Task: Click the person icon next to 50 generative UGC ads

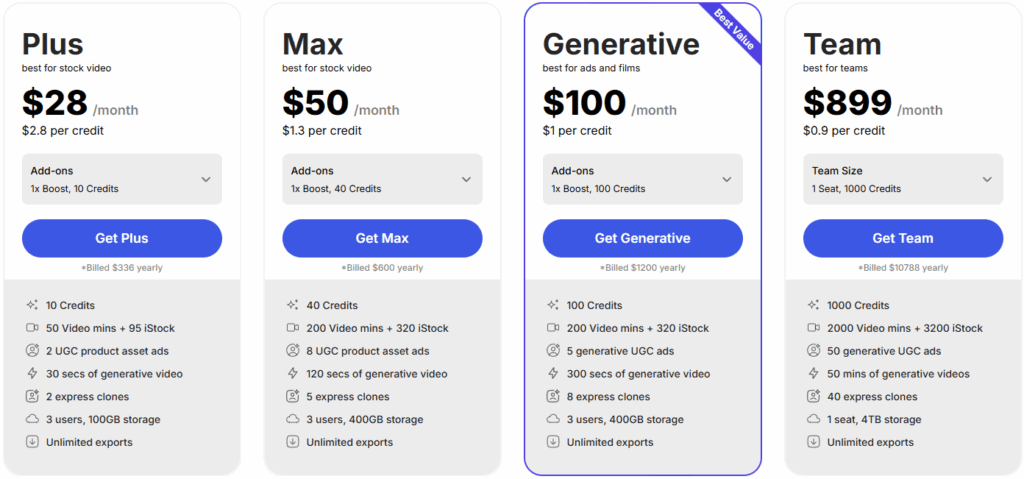Action: [813, 351]
